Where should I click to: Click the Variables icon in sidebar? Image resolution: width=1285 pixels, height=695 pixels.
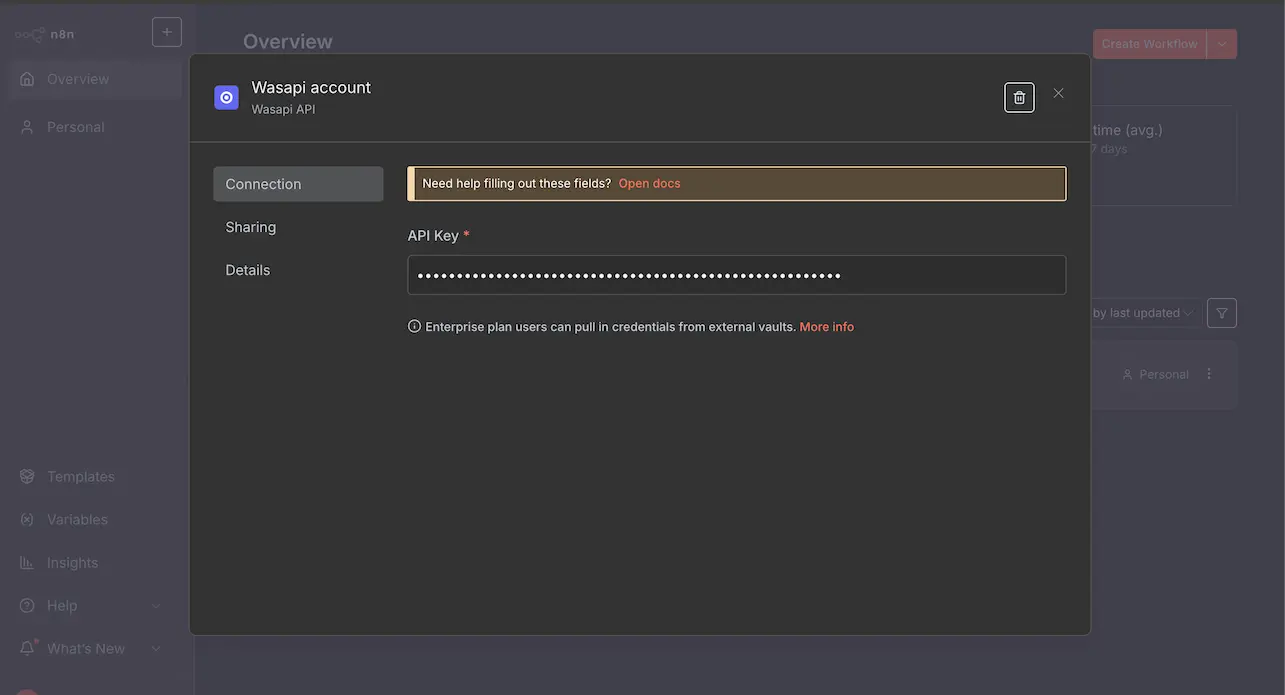(x=27, y=520)
